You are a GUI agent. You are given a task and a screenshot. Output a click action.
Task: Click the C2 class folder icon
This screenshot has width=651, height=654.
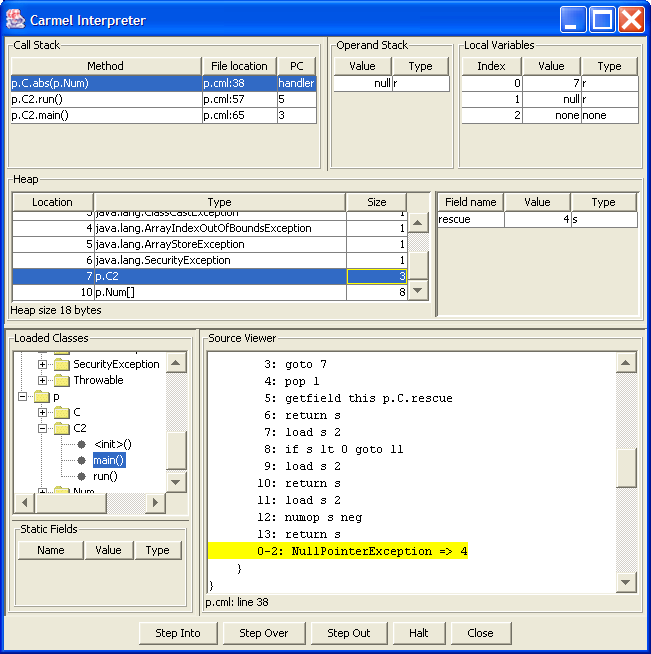pyautogui.click(x=61, y=428)
